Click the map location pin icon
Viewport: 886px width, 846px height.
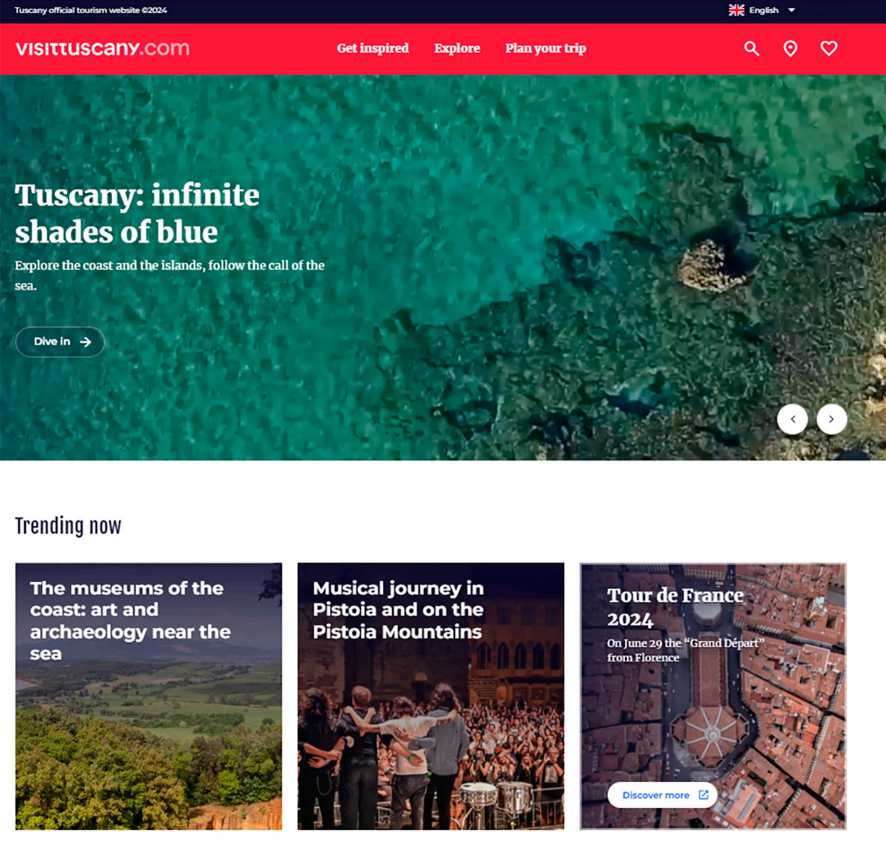click(x=791, y=49)
